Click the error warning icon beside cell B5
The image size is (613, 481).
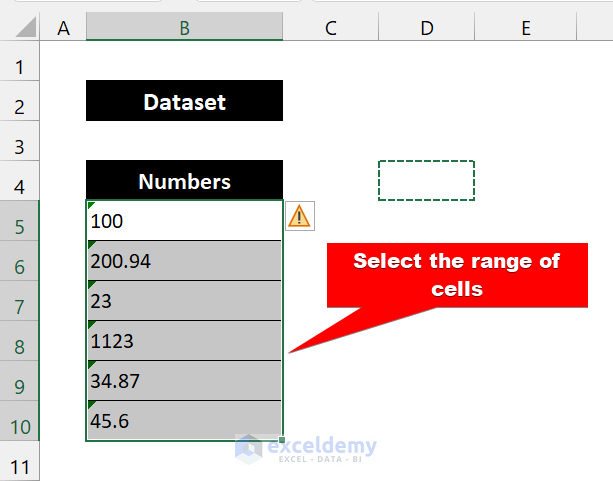pyautogui.click(x=300, y=216)
